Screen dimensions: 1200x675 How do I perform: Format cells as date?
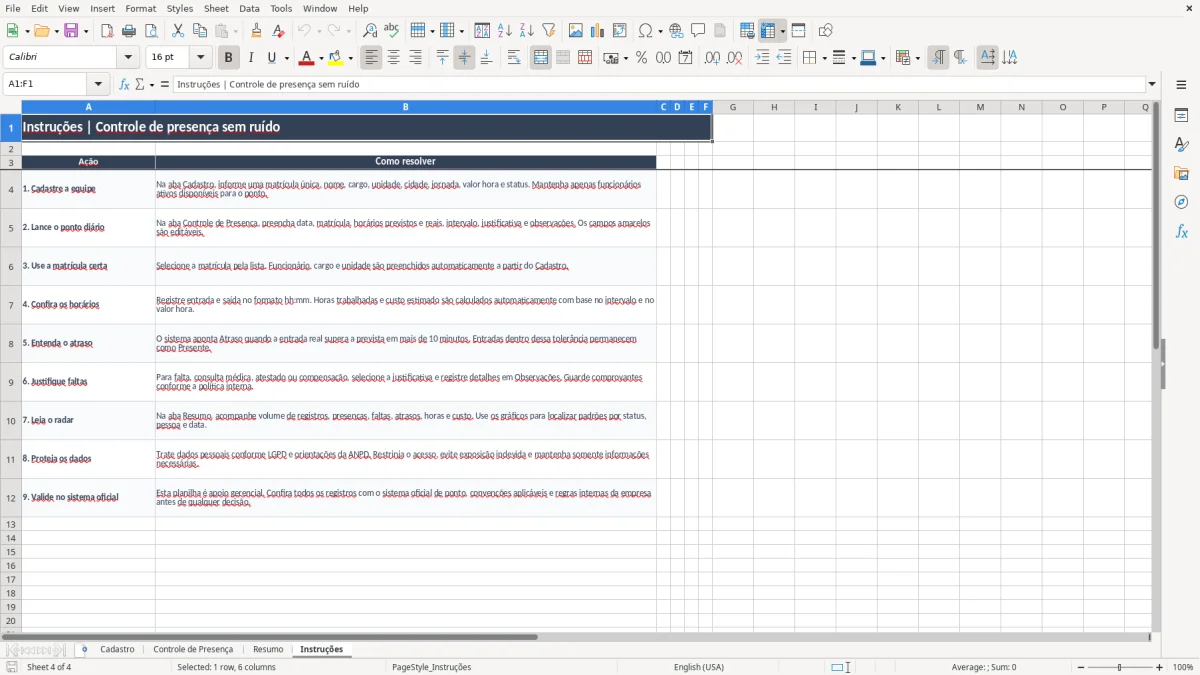685,58
